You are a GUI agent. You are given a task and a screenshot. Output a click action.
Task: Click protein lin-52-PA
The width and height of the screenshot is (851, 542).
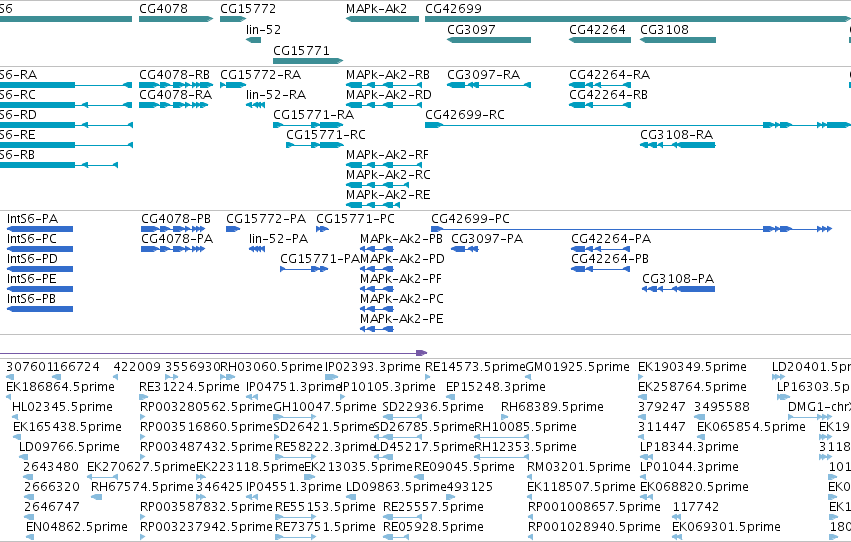click(x=257, y=249)
